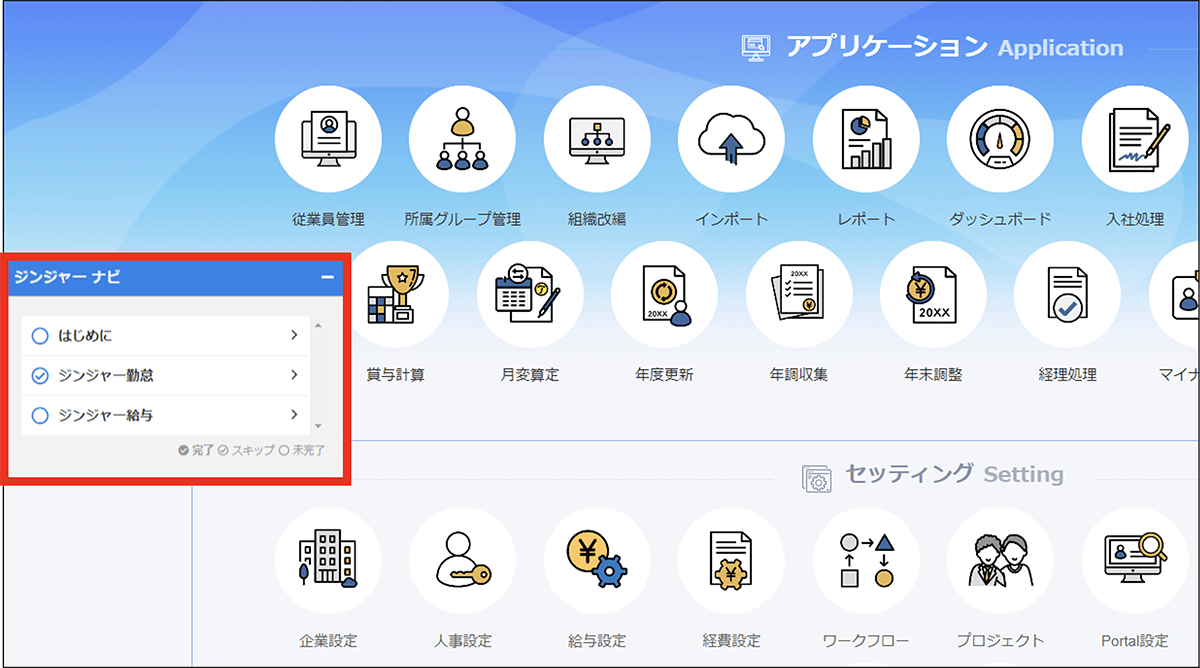Open the 所属グループ管理 app

(x=462, y=139)
